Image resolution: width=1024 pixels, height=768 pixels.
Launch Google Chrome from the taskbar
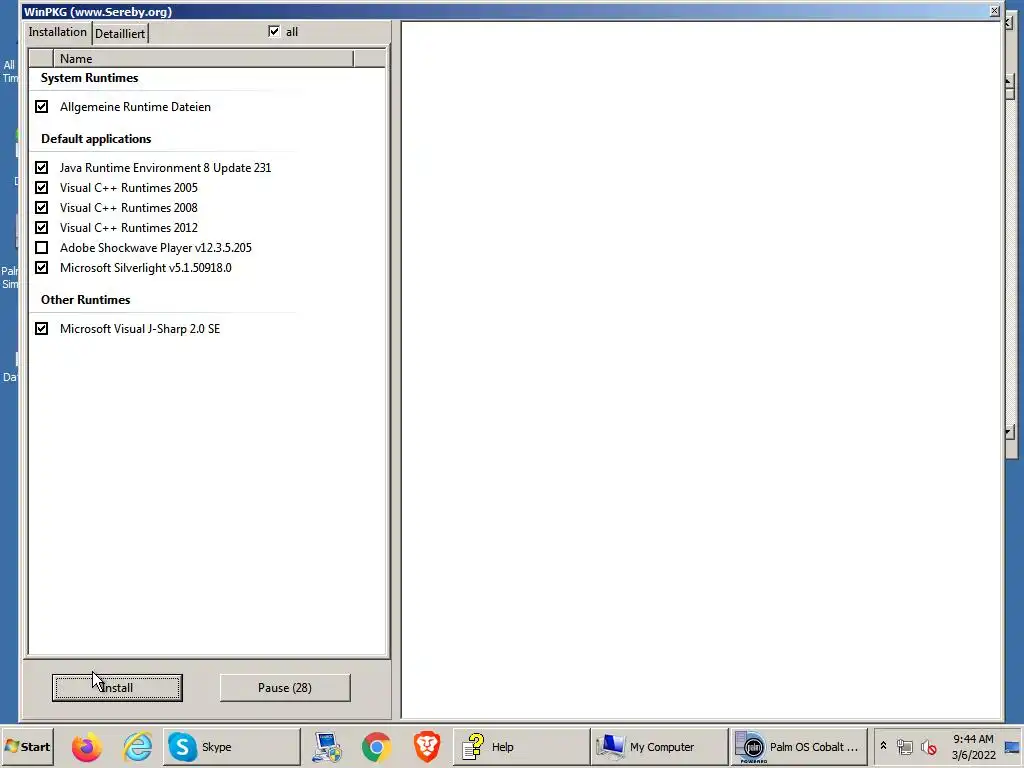(x=377, y=747)
